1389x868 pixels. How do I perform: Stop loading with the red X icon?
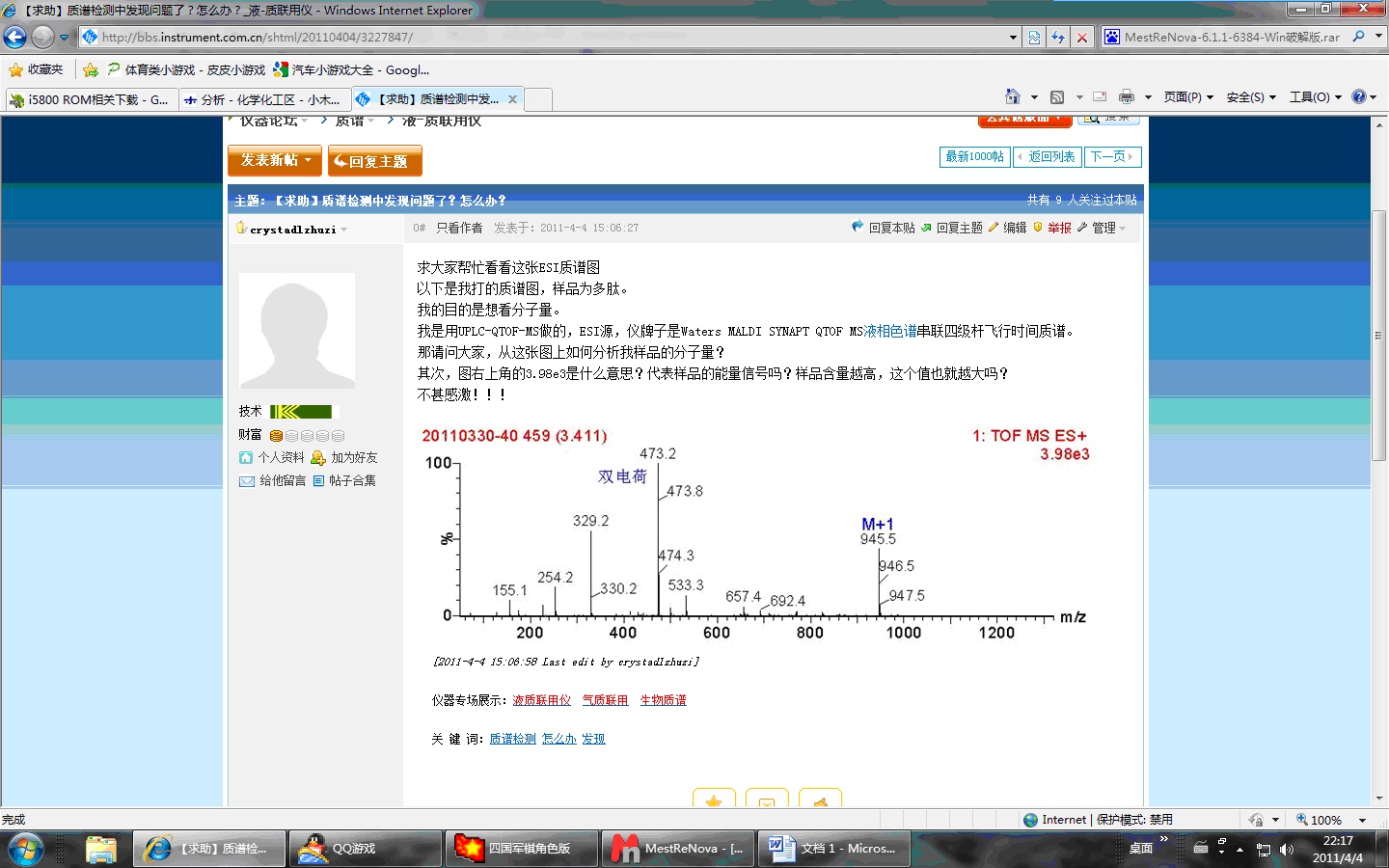coord(1082,37)
